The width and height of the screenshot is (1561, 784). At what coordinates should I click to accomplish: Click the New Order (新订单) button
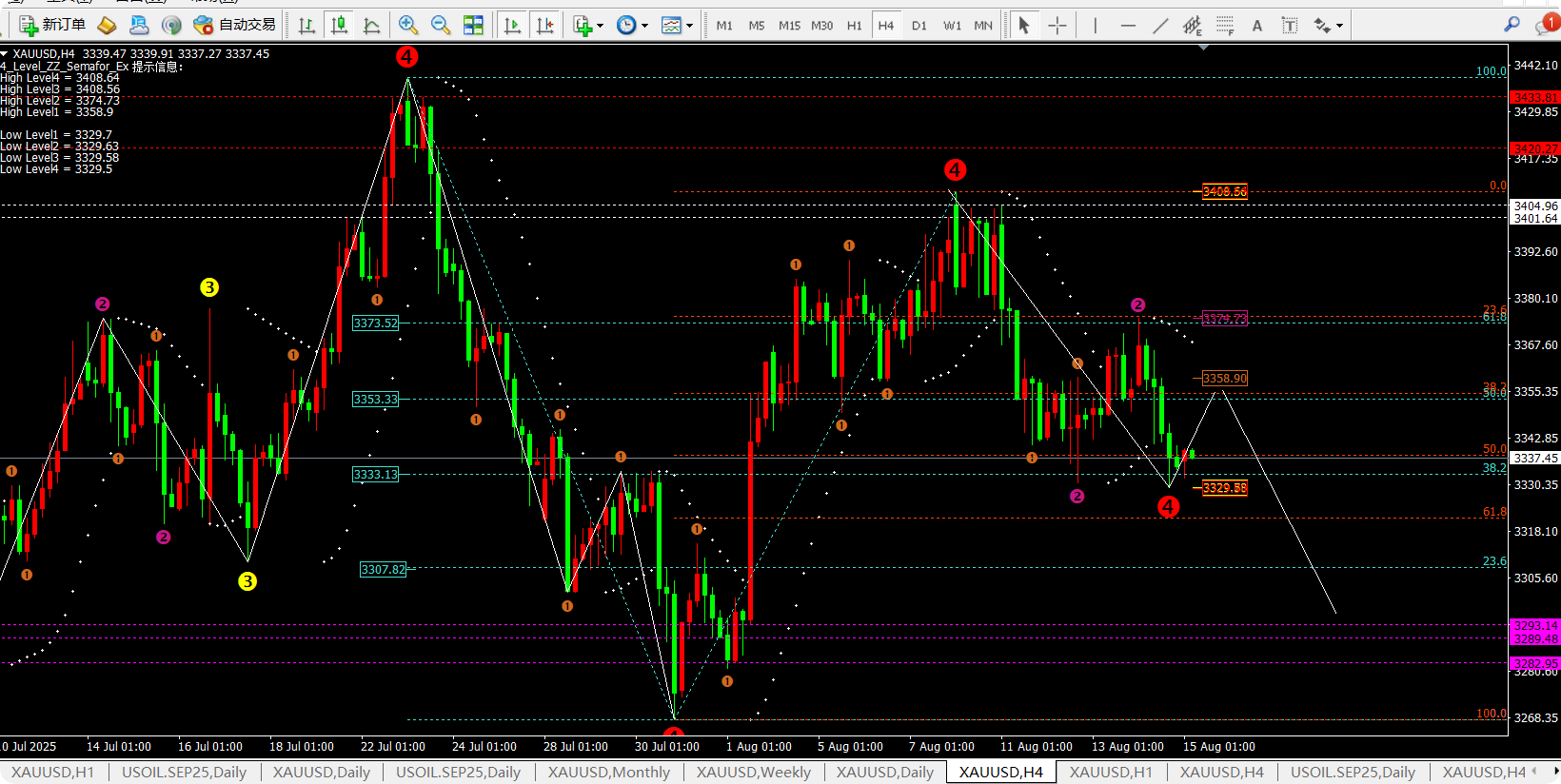[52, 25]
